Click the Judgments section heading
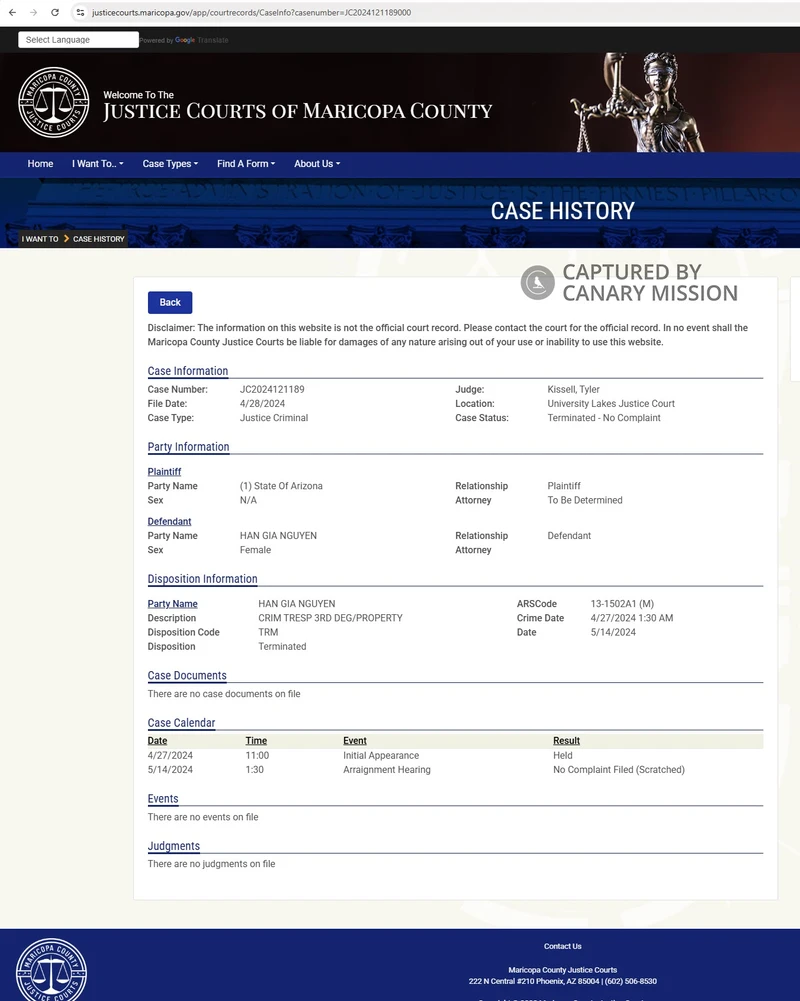 (x=174, y=846)
